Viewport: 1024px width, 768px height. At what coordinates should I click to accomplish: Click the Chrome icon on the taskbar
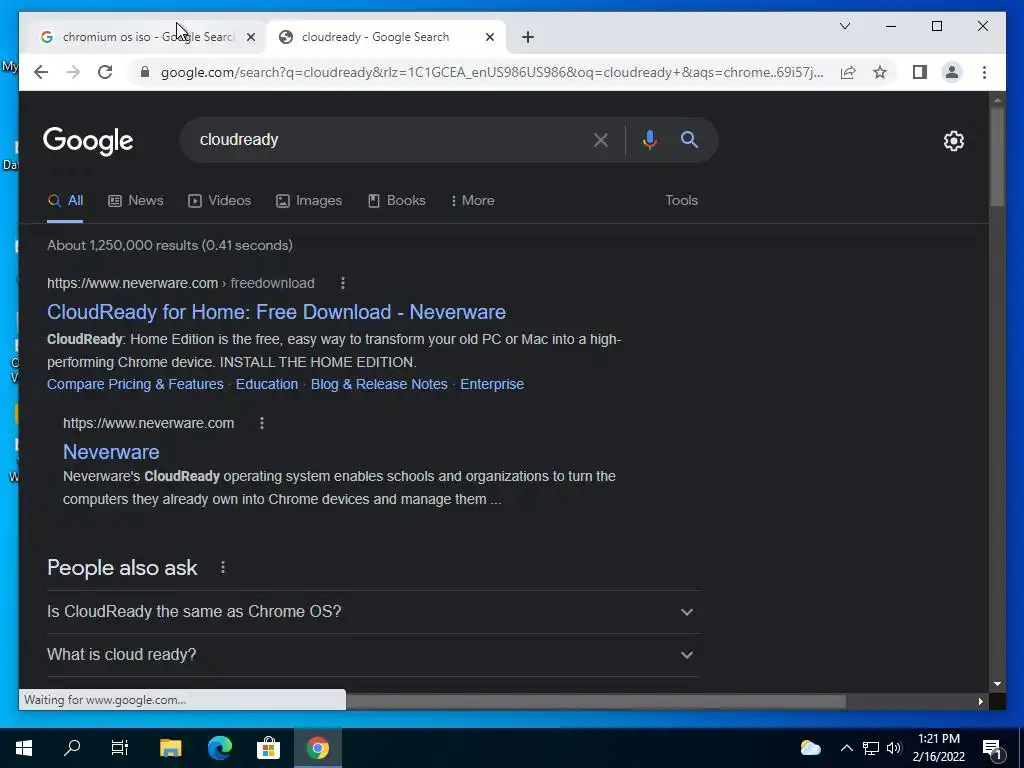coord(317,748)
